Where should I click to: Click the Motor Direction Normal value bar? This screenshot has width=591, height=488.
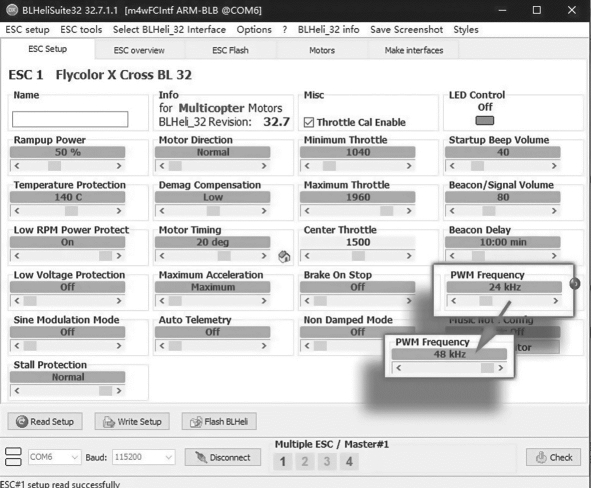(213, 152)
